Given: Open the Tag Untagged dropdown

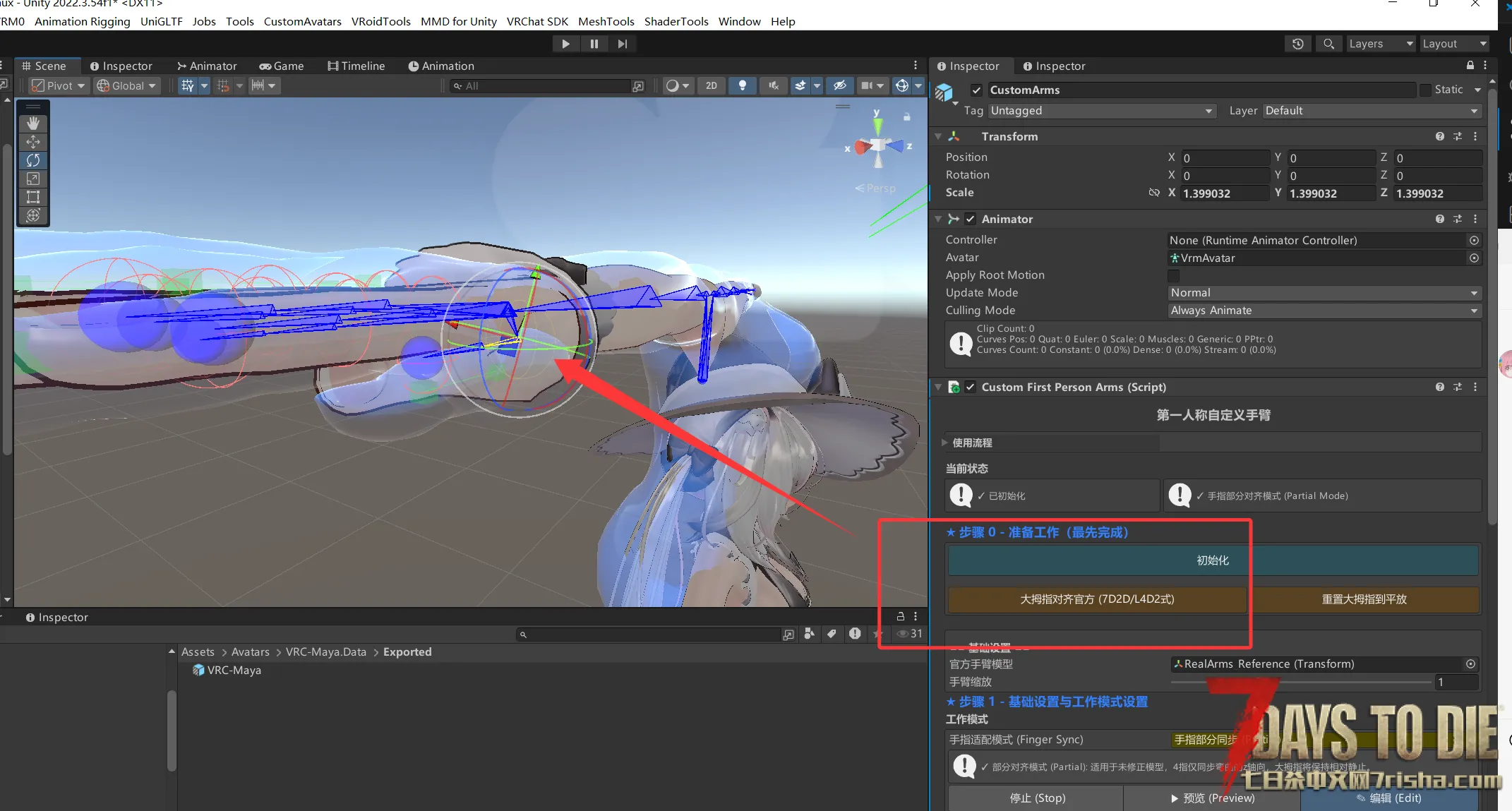Looking at the screenshot, I should pyautogui.click(x=1101, y=111).
